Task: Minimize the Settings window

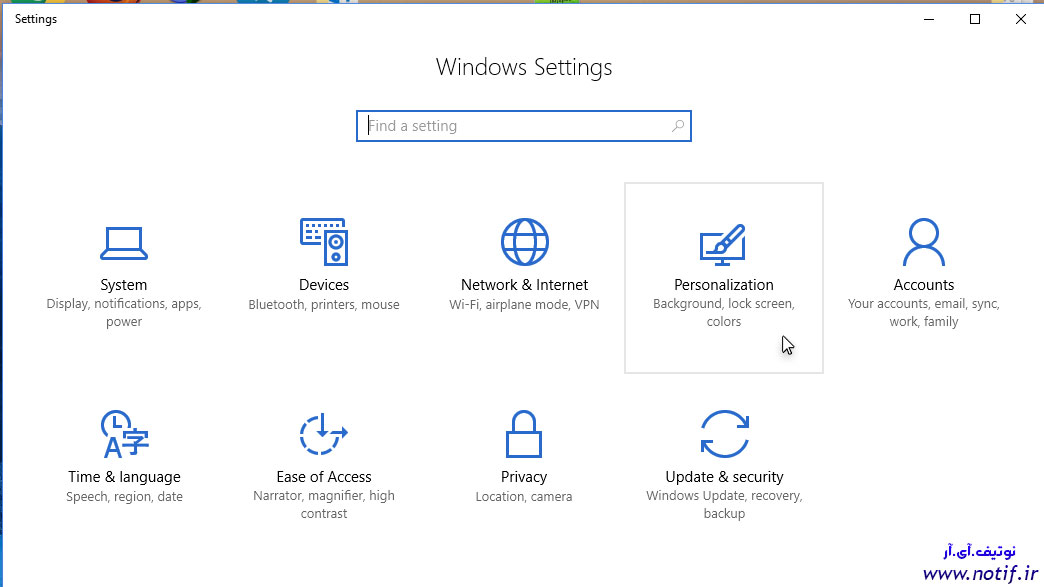Action: (929, 19)
